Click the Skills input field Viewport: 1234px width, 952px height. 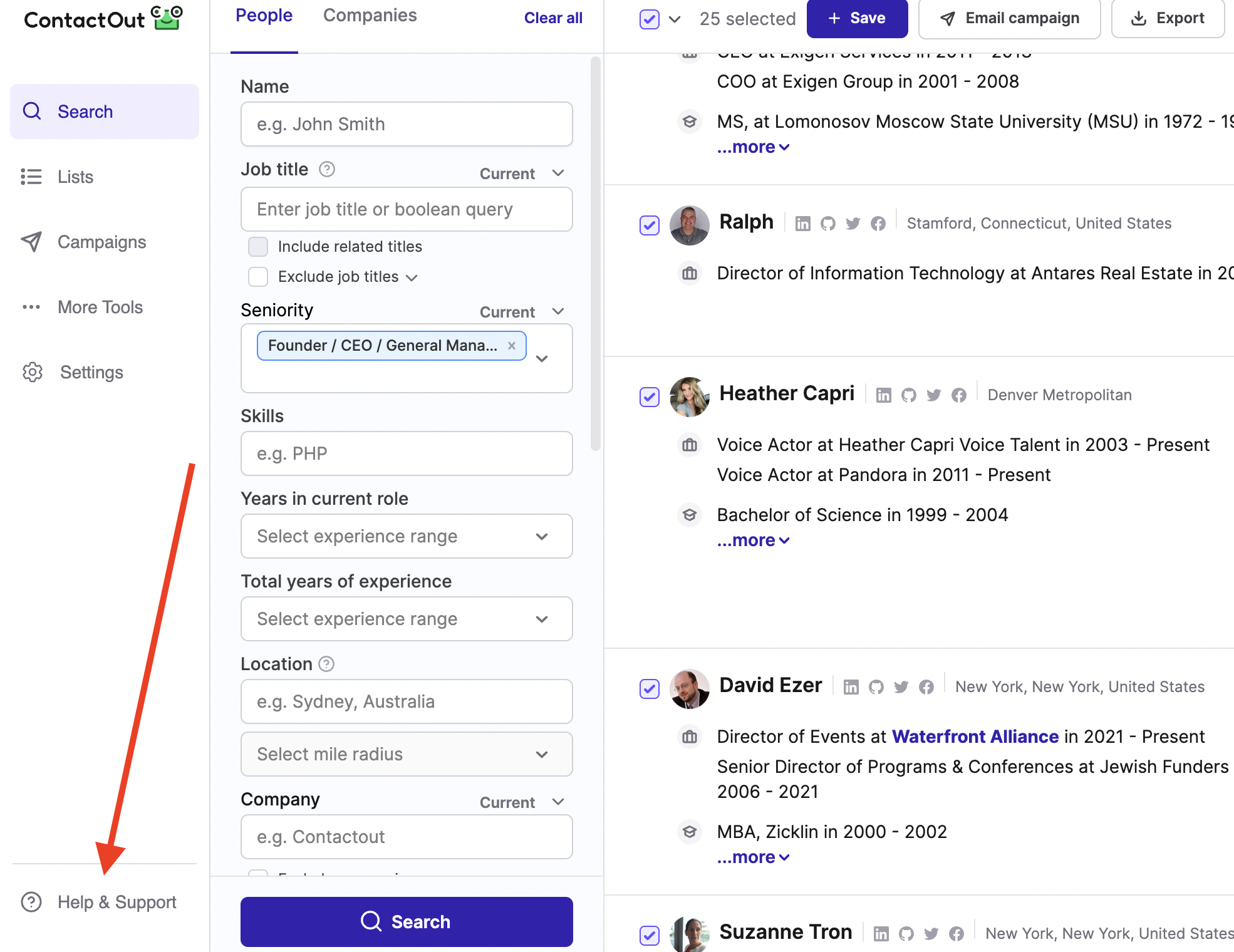[x=406, y=453]
